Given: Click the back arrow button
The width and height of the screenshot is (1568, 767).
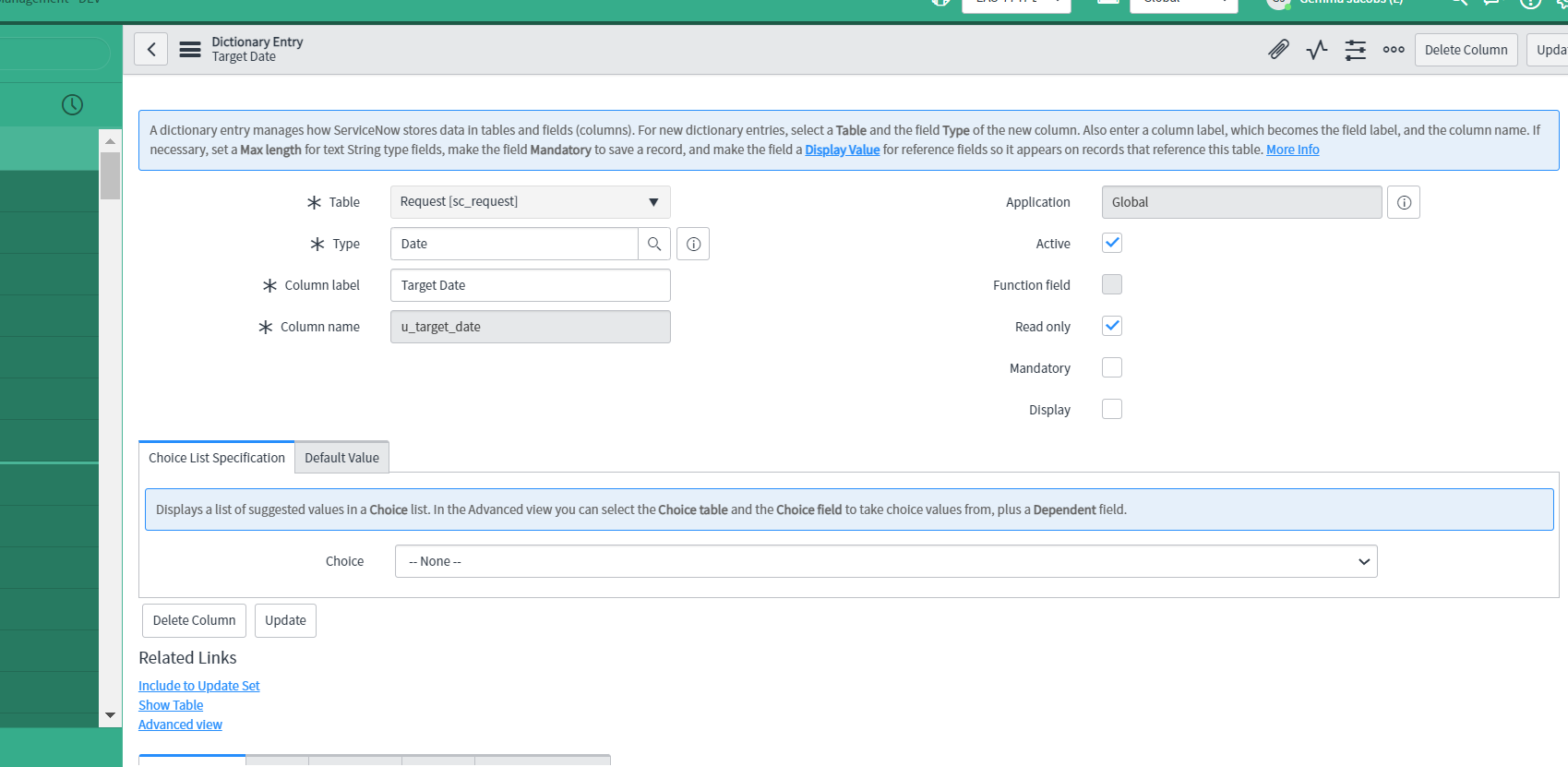Looking at the screenshot, I should coord(151,49).
